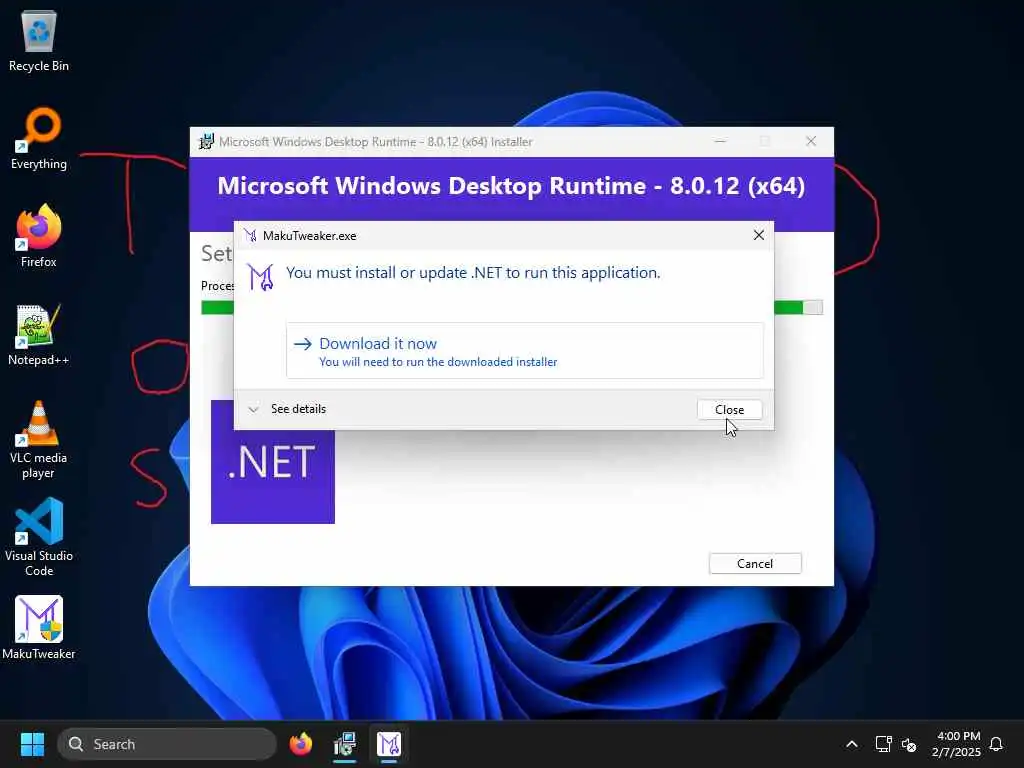Viewport: 1024px width, 768px height.
Task: Open the Everything search desktop shortcut
Action: (x=39, y=138)
